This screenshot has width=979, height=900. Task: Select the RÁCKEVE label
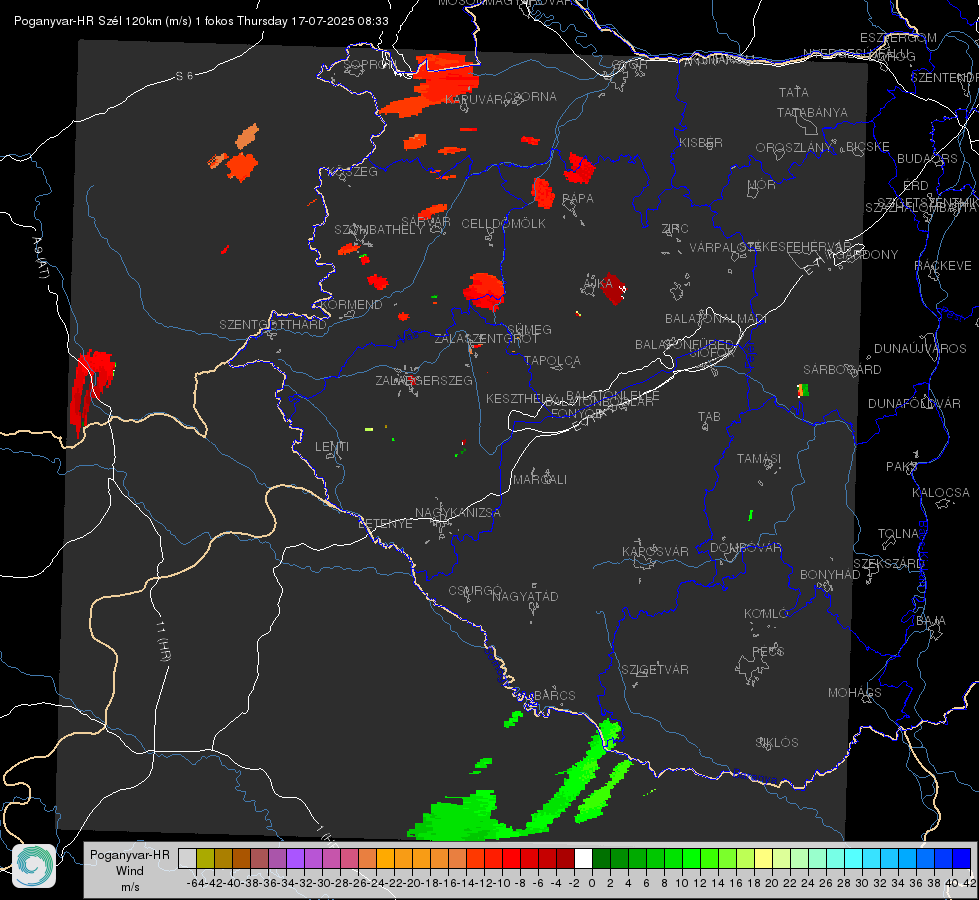[943, 265]
